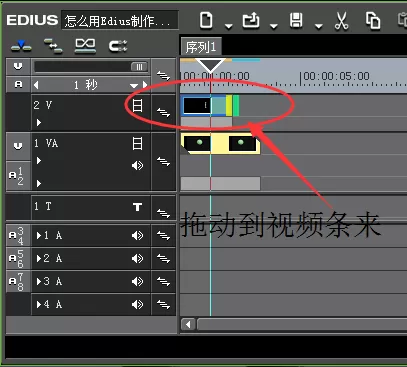407x367 pixels.
Task: Increase timeline scale with right arrow
Action: (145, 85)
